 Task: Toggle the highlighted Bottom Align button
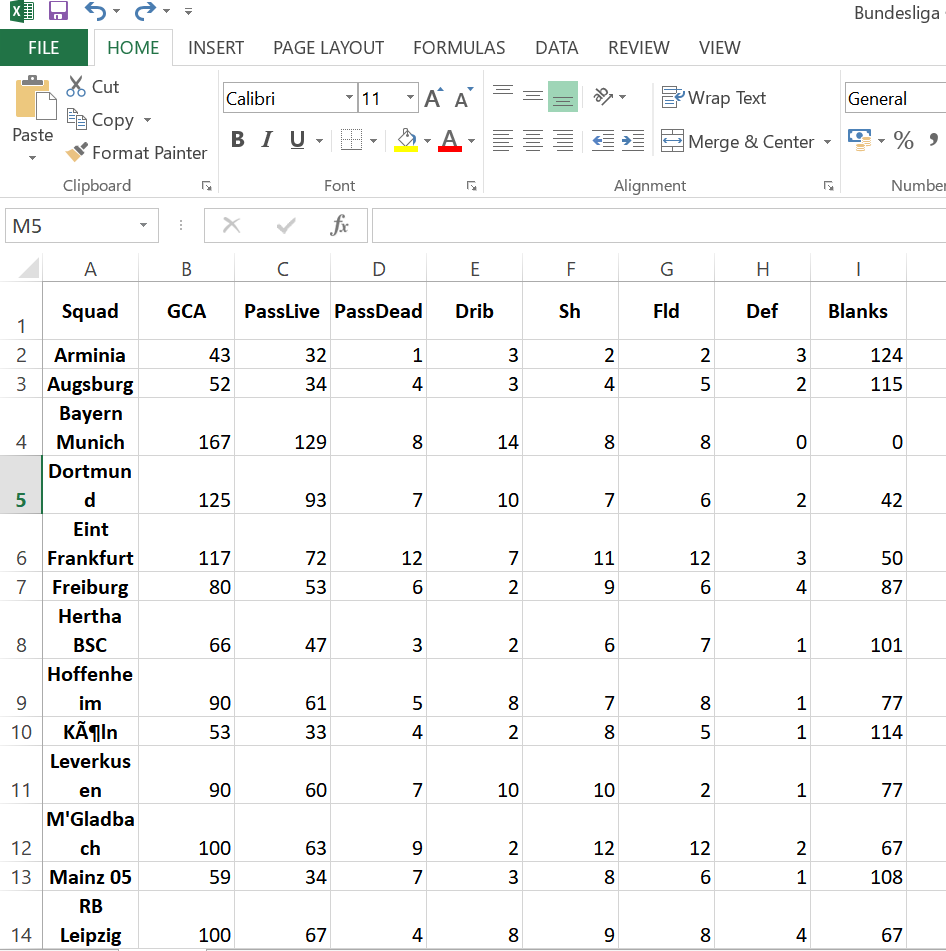563,96
